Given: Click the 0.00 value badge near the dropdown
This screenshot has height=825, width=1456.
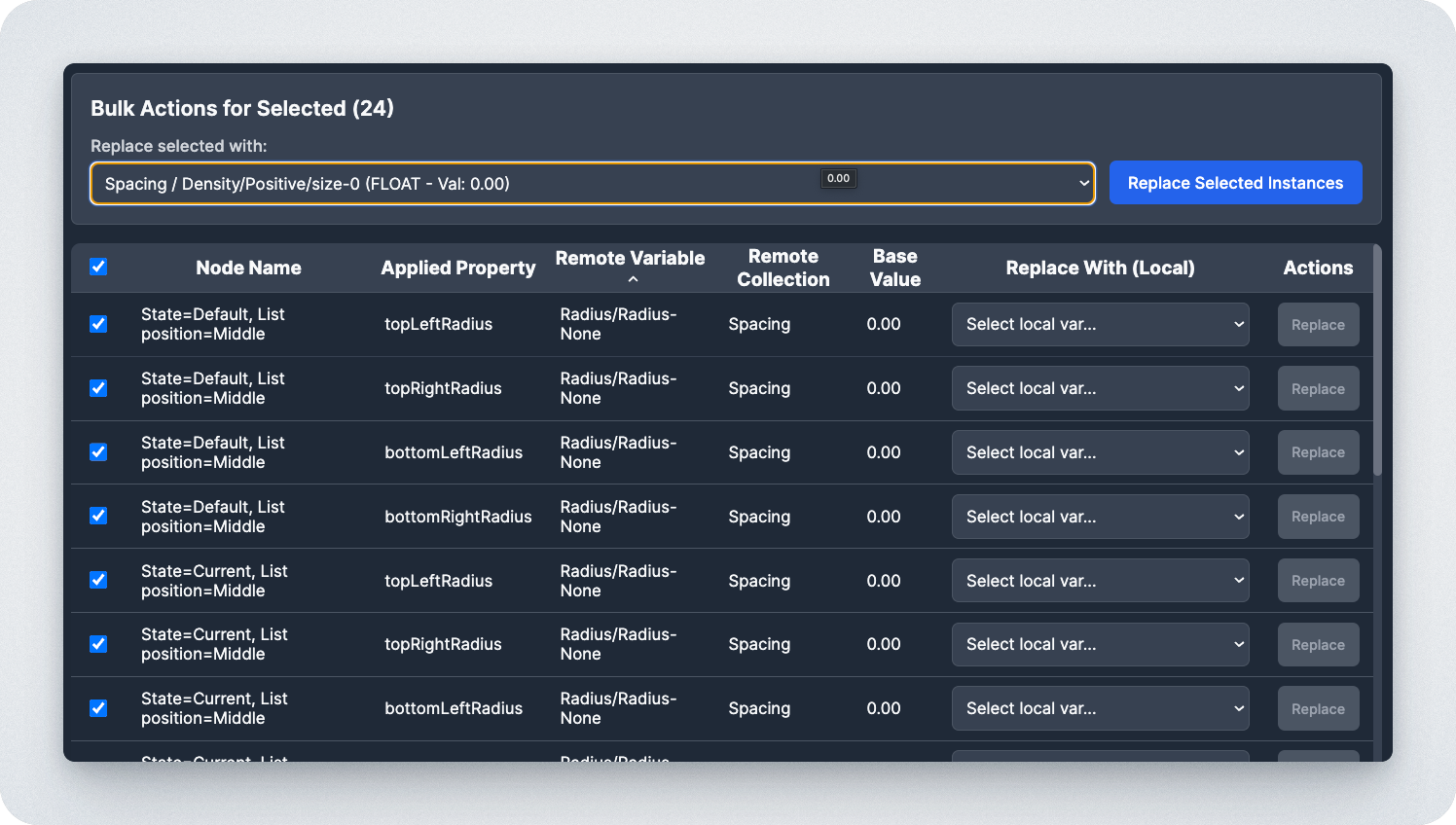Looking at the screenshot, I should 838,178.
